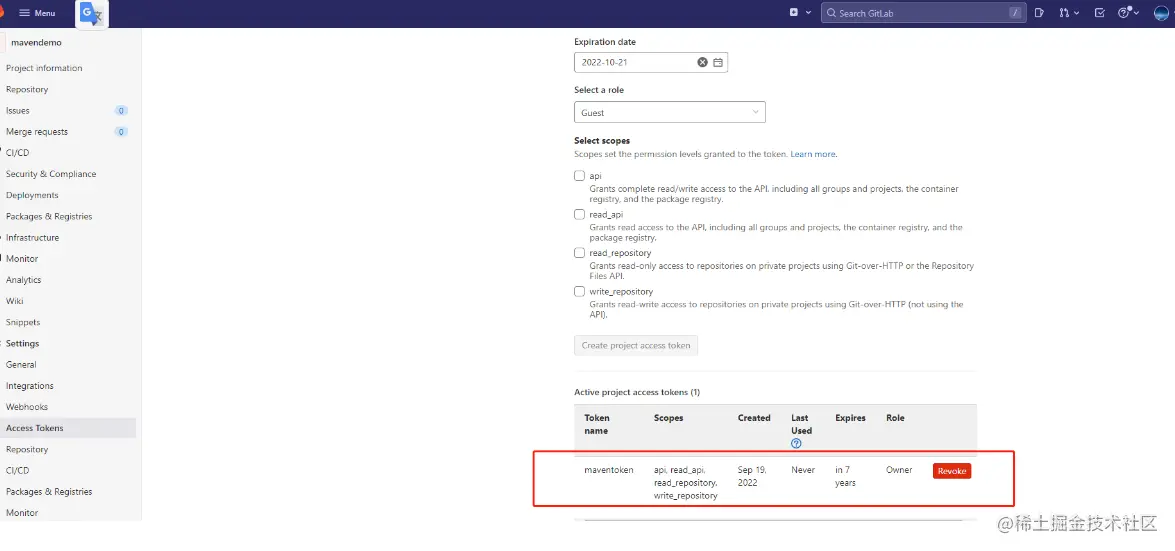Viewport: 1175px width, 551px height.
Task: Enable the api scope checkbox
Action: [579, 175]
